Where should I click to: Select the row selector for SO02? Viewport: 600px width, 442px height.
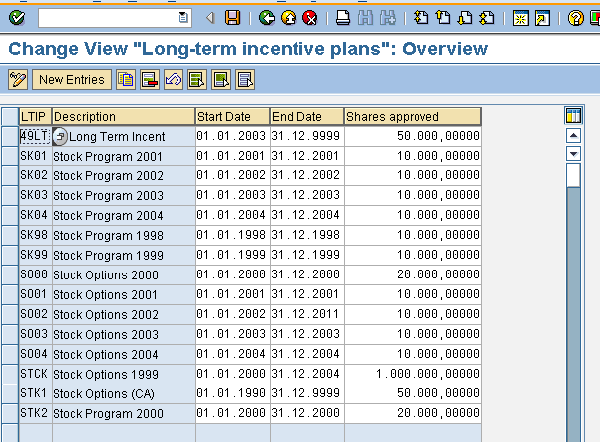[x=10, y=314]
